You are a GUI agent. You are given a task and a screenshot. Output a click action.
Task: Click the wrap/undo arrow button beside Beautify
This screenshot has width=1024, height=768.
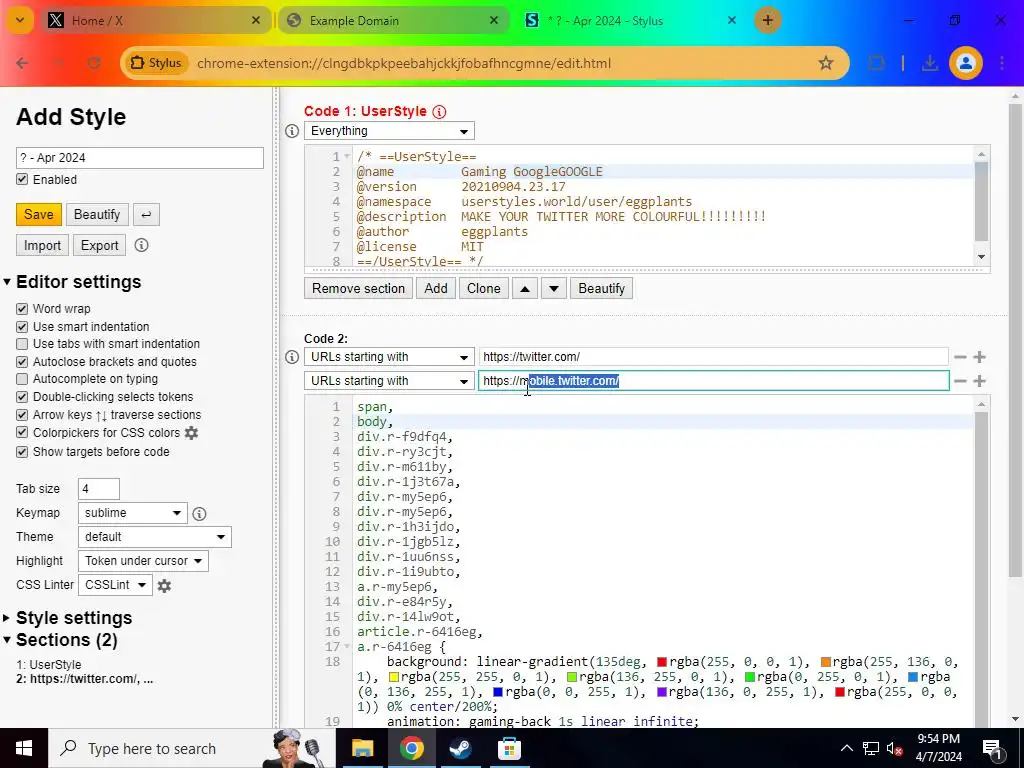pos(146,215)
